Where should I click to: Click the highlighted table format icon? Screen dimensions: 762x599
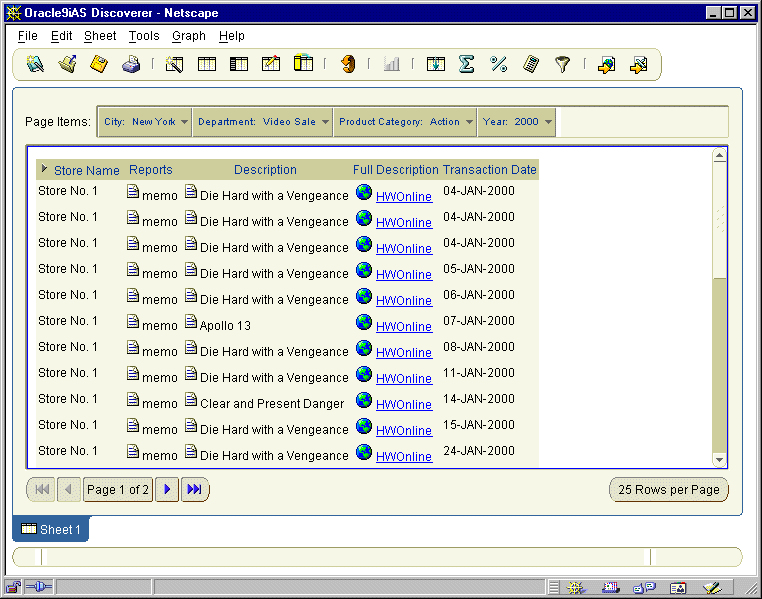tap(303, 63)
